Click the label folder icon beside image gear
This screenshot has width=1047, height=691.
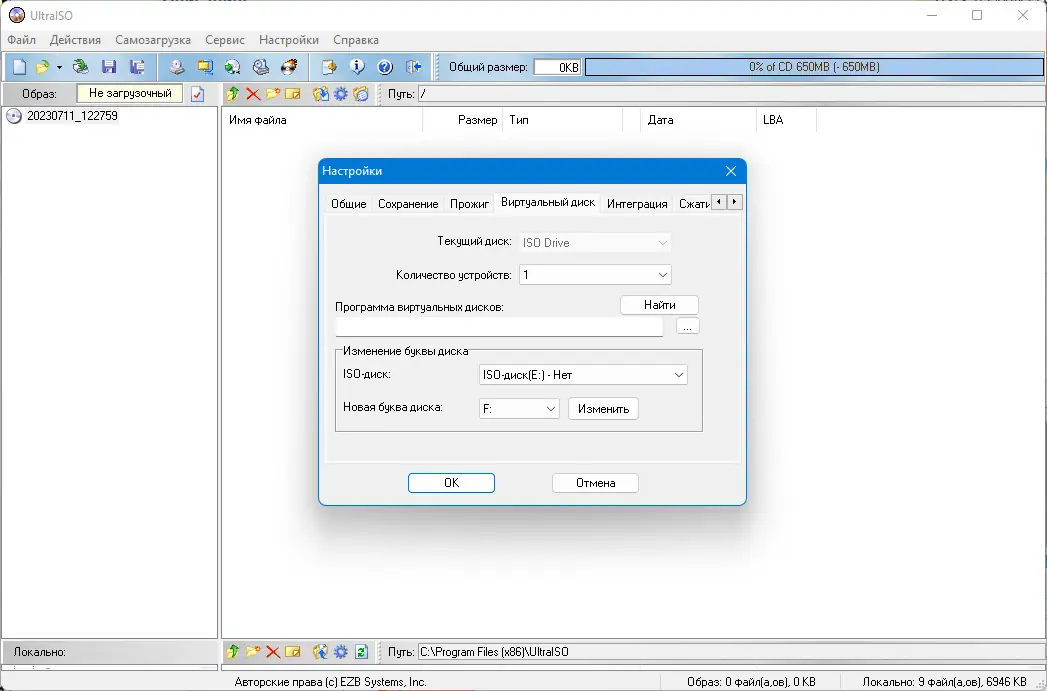pos(361,94)
